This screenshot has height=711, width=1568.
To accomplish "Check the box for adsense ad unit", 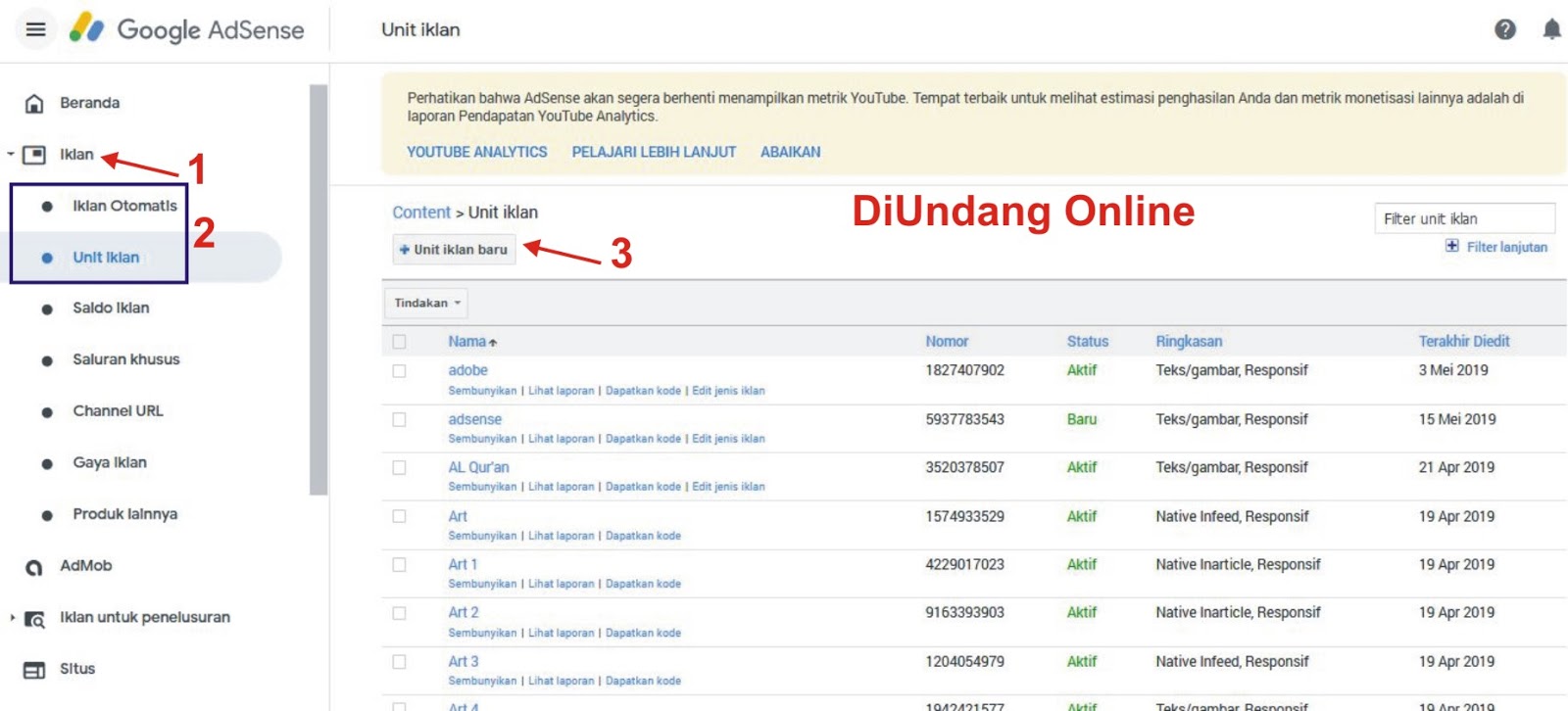I will click(x=399, y=419).
